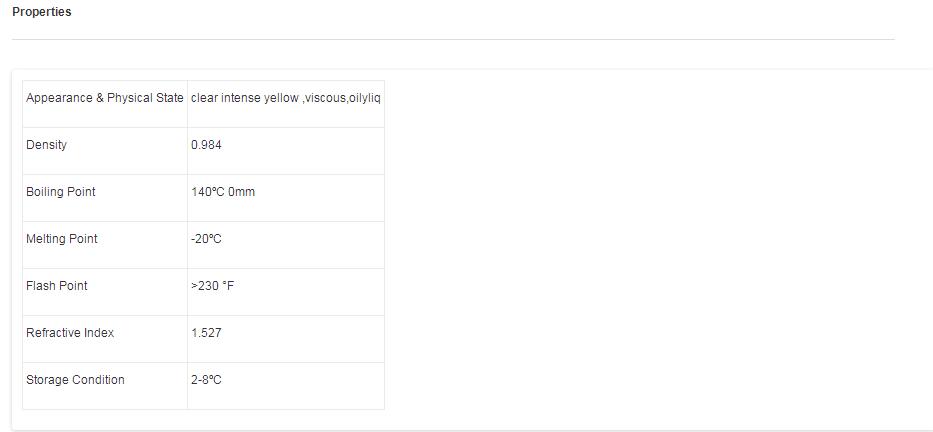Click the -20ºC melting point value

tap(206, 239)
